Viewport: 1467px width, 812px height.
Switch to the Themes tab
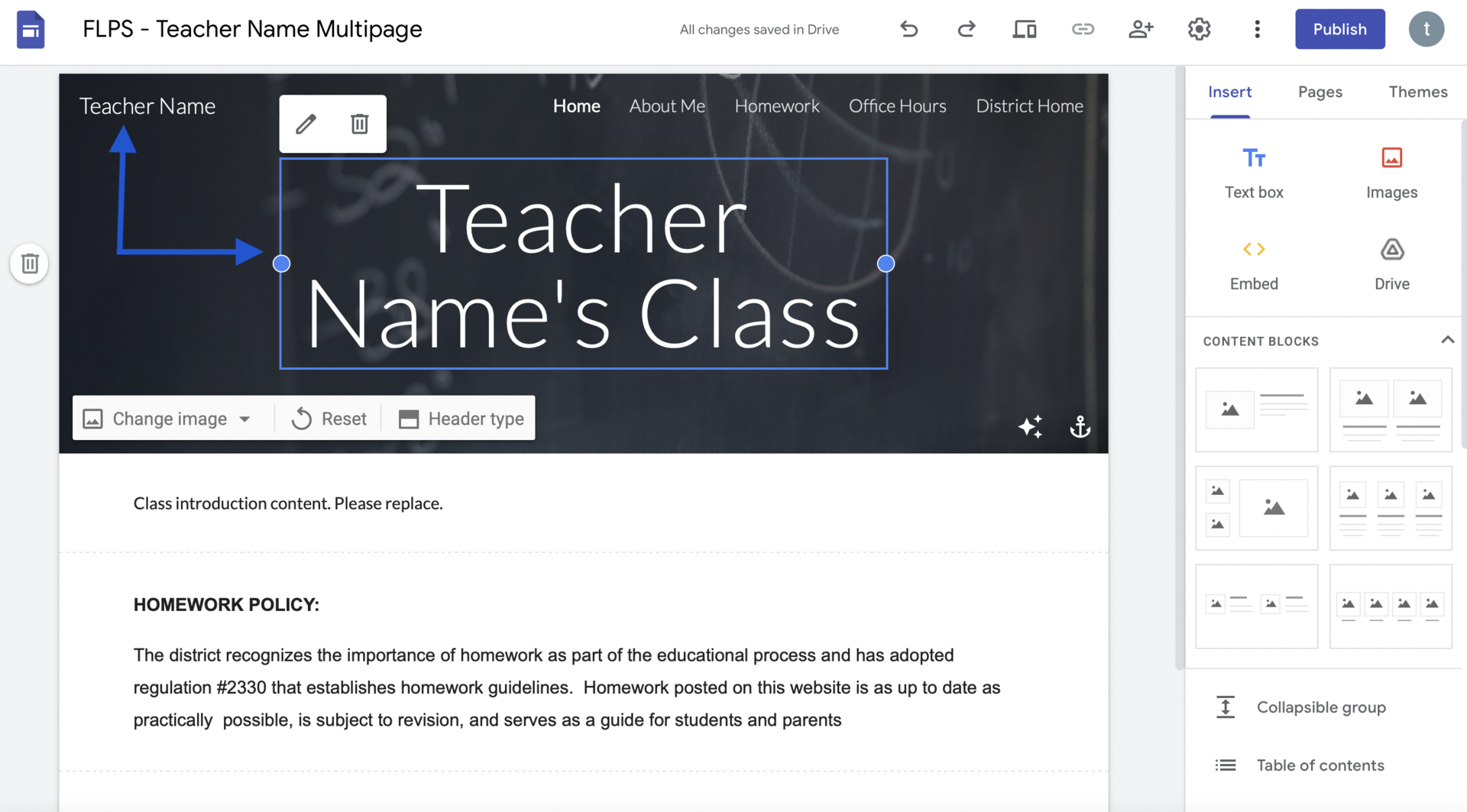[x=1417, y=92]
